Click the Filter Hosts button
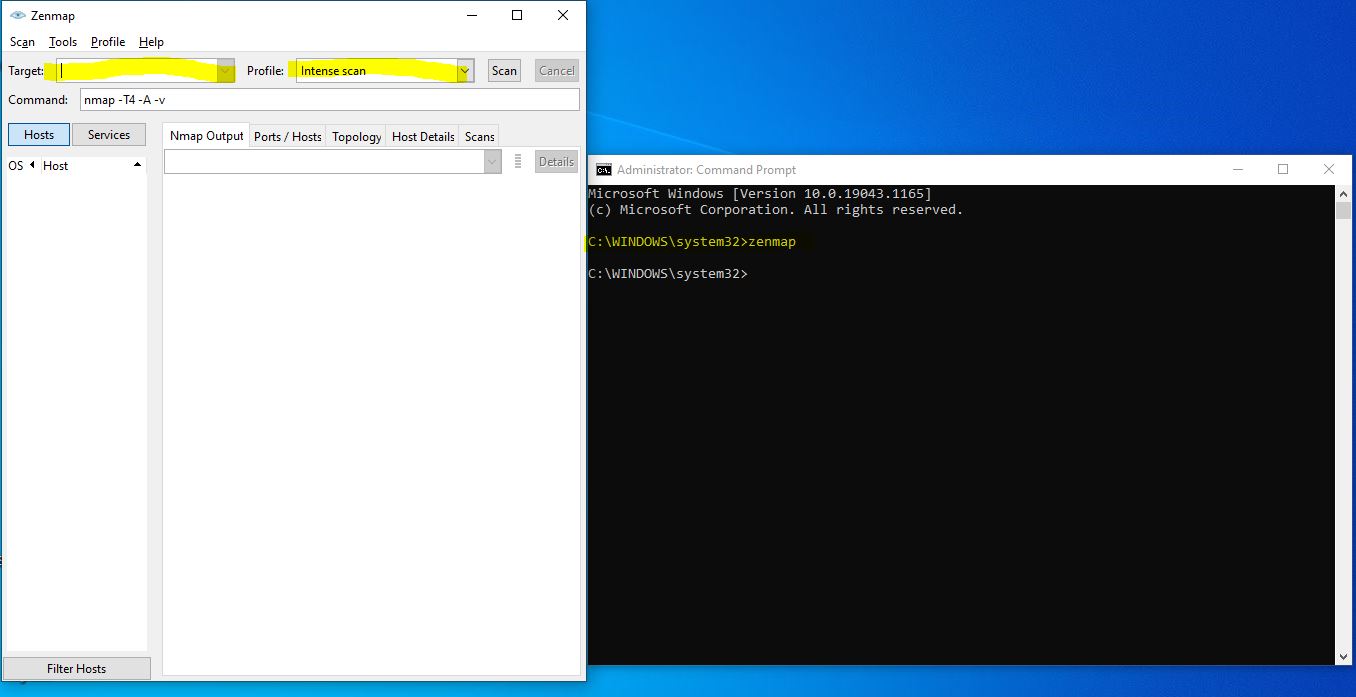1356x697 pixels. (x=76, y=668)
